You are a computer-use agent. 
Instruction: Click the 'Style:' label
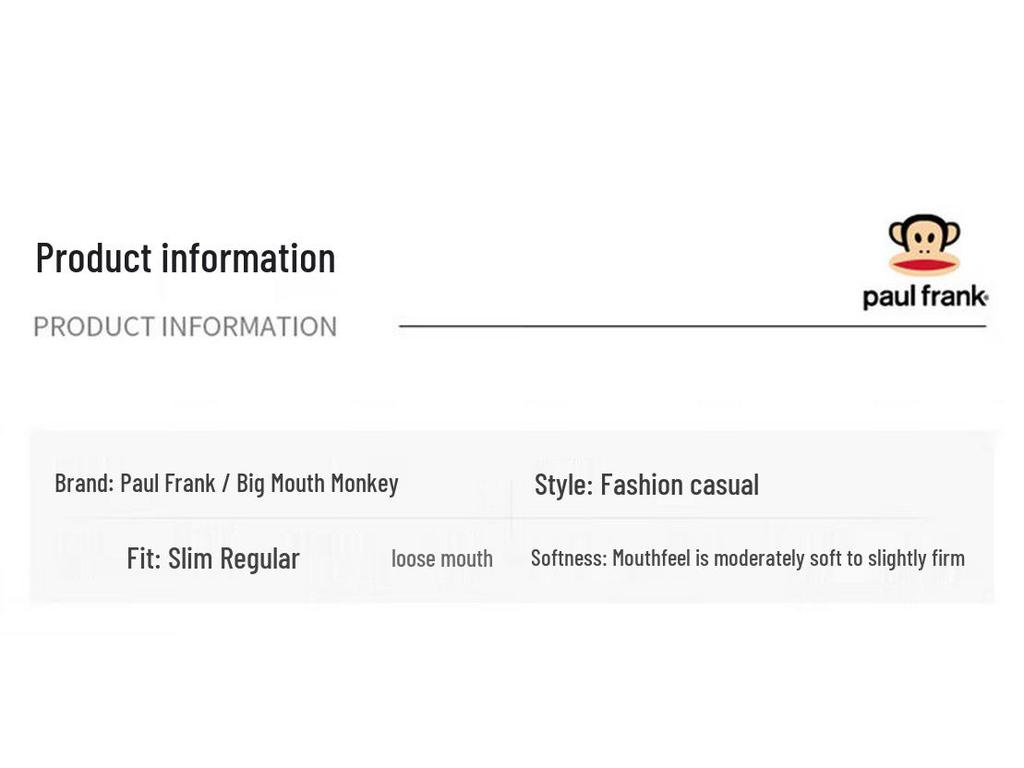coord(564,485)
